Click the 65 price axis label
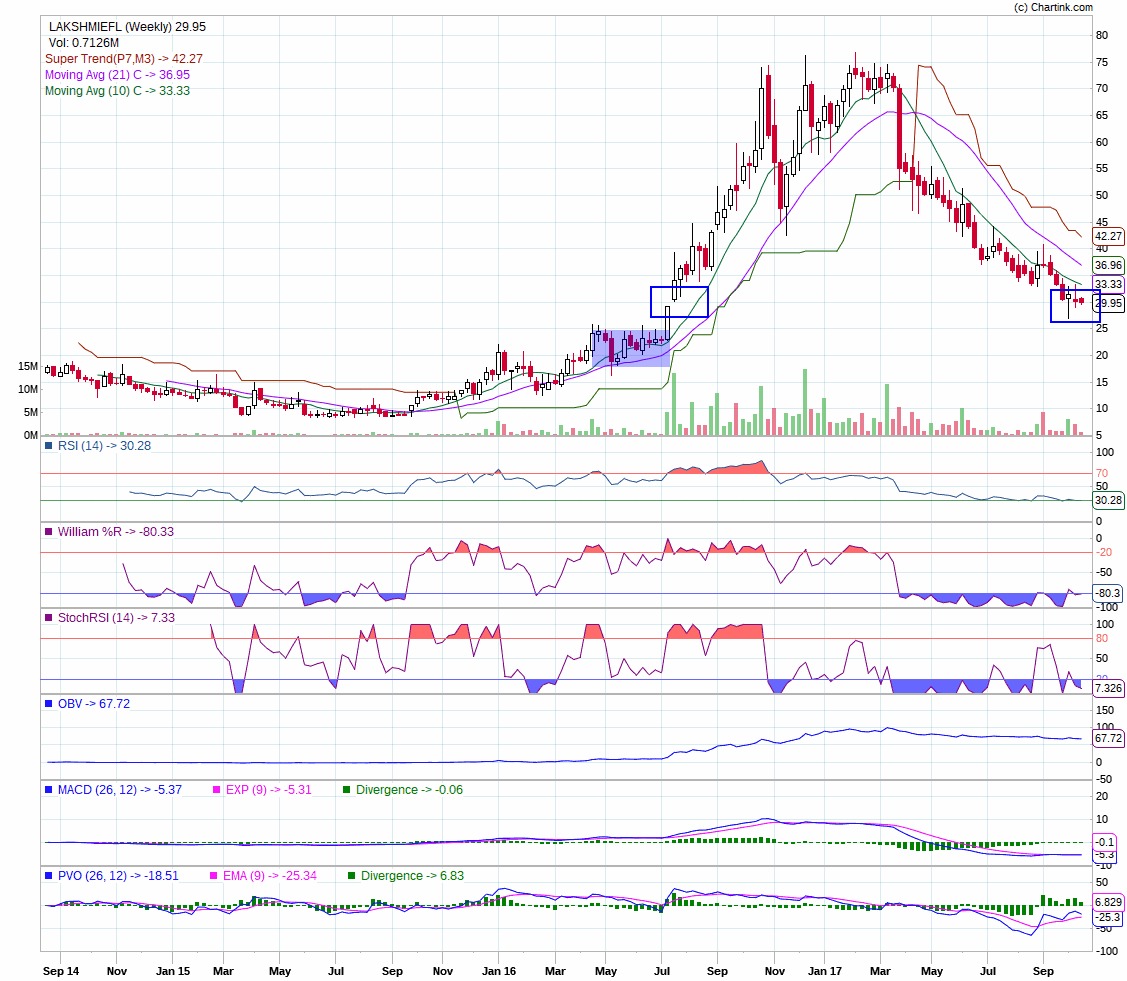 [x=1102, y=115]
